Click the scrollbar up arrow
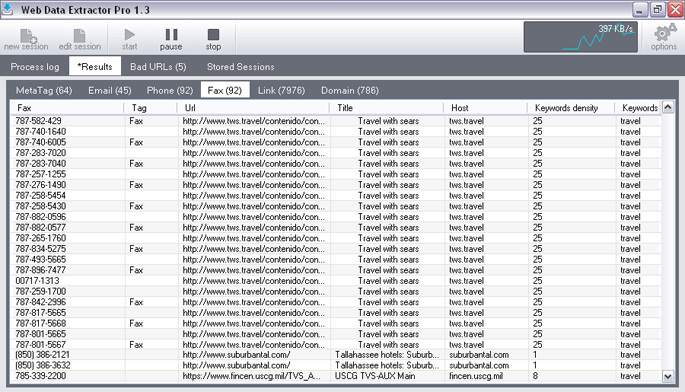This screenshot has height=392, width=685. (x=668, y=108)
